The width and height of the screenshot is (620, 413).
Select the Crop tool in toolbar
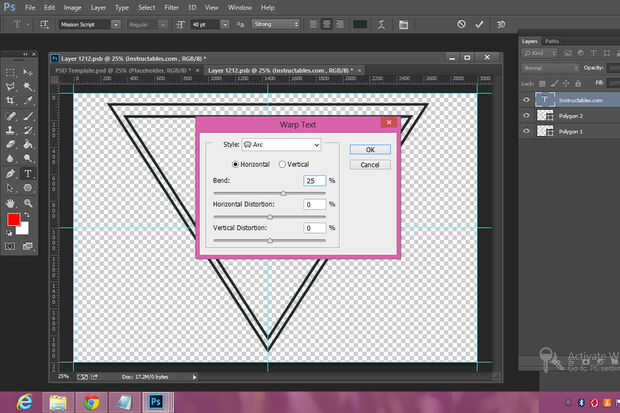pos(11,101)
